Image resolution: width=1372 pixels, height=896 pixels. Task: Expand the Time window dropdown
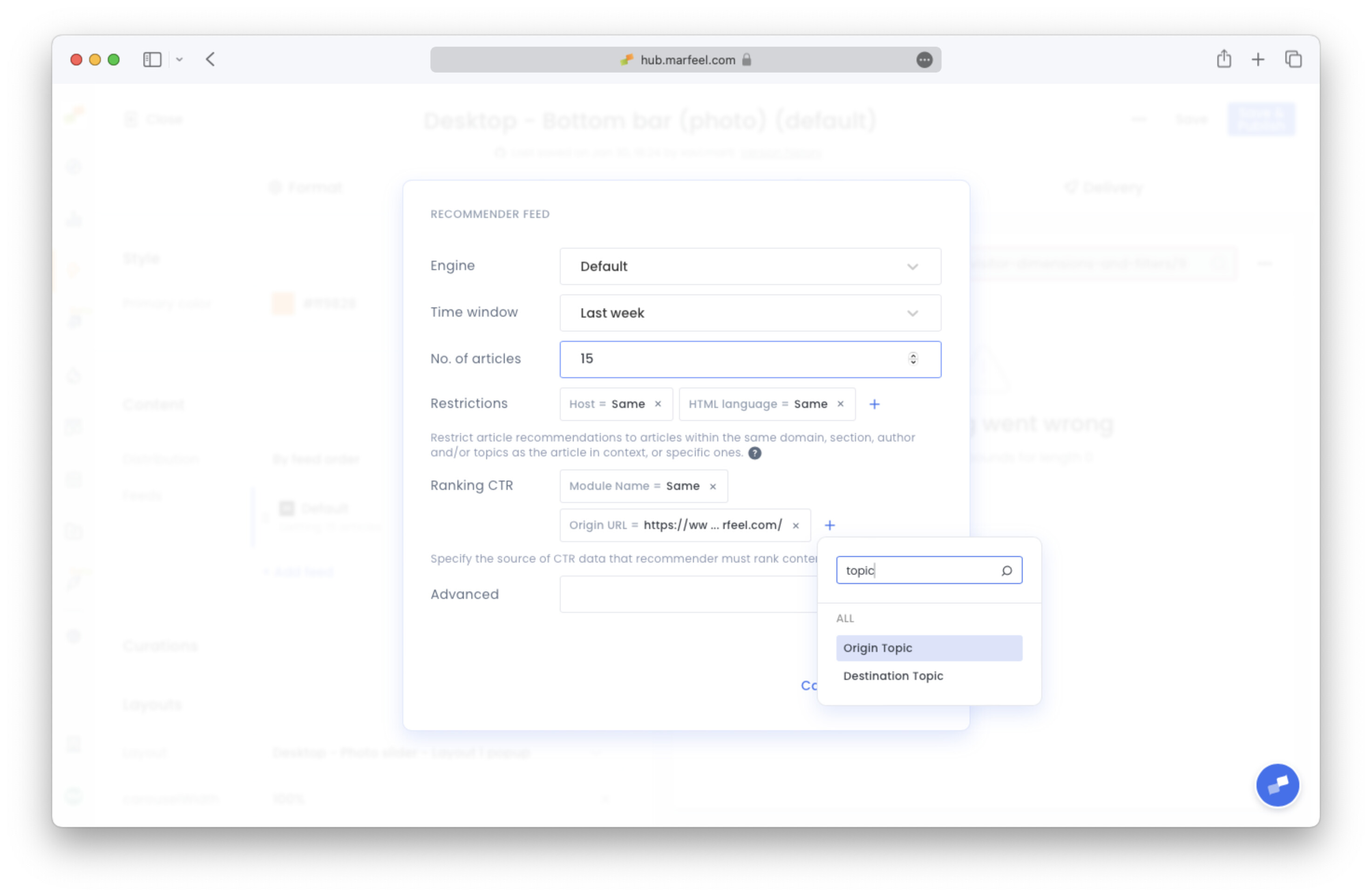[x=749, y=313]
